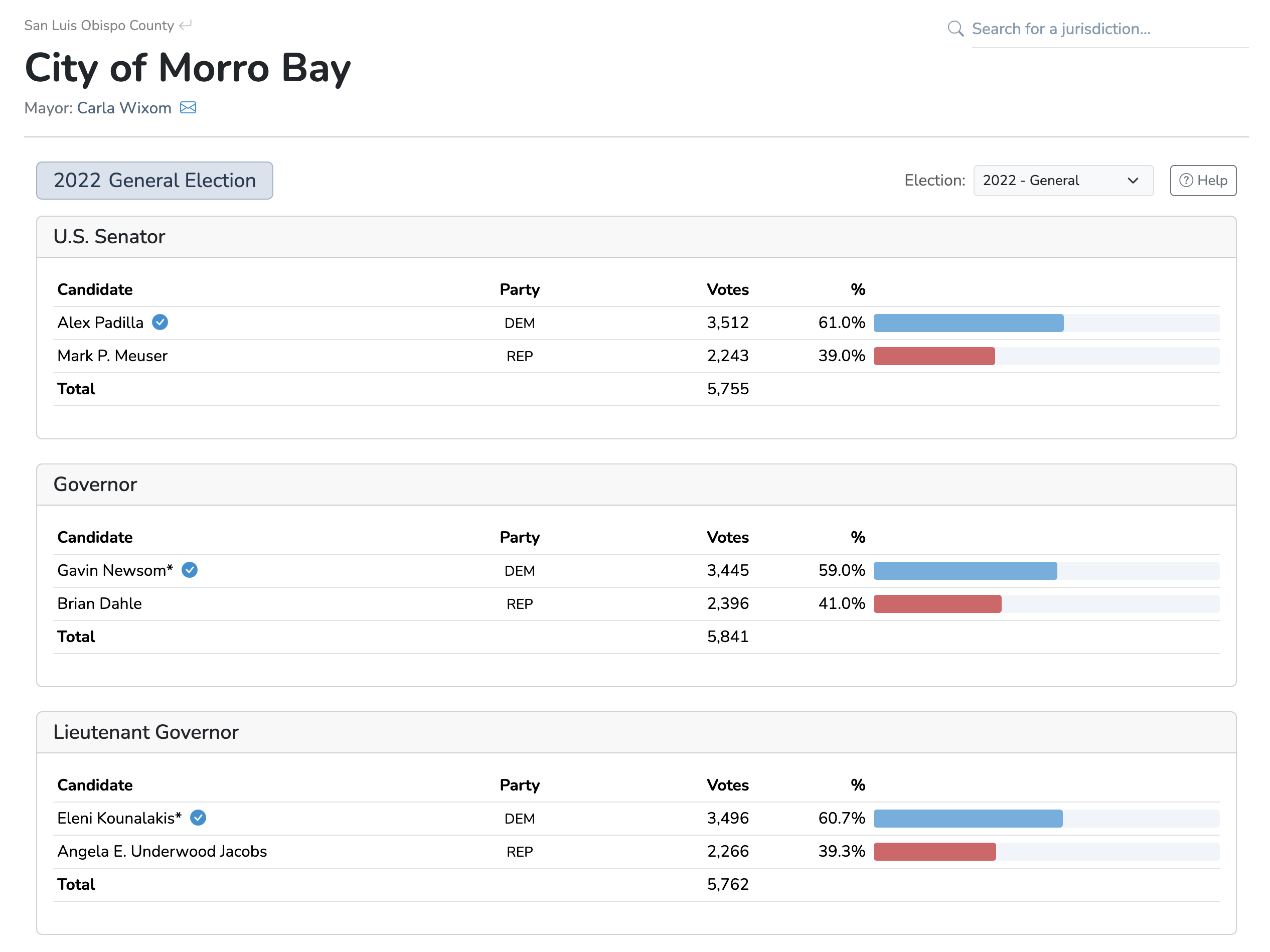Click REP party label for Brian Dahle
Viewport: 1270px width, 952px height.
click(520, 604)
